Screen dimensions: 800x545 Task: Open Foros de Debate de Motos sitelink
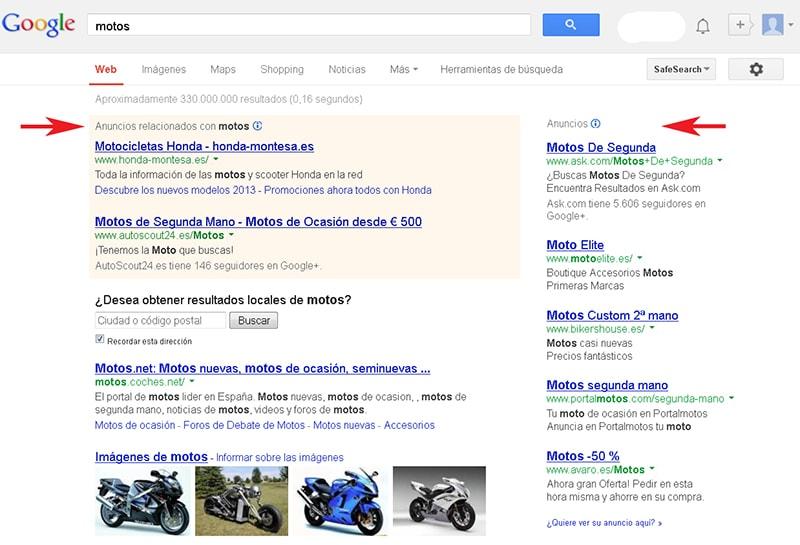244,425
